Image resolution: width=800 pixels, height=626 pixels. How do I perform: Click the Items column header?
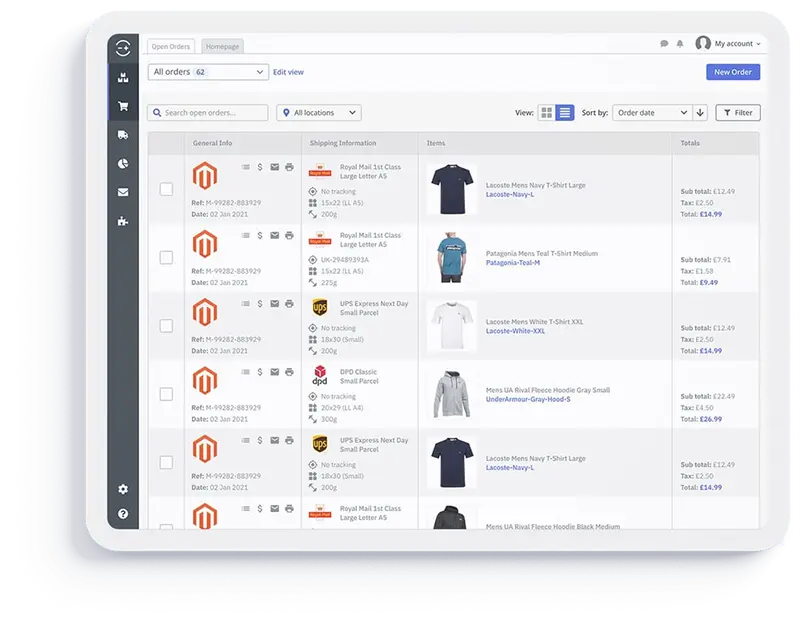[436, 143]
